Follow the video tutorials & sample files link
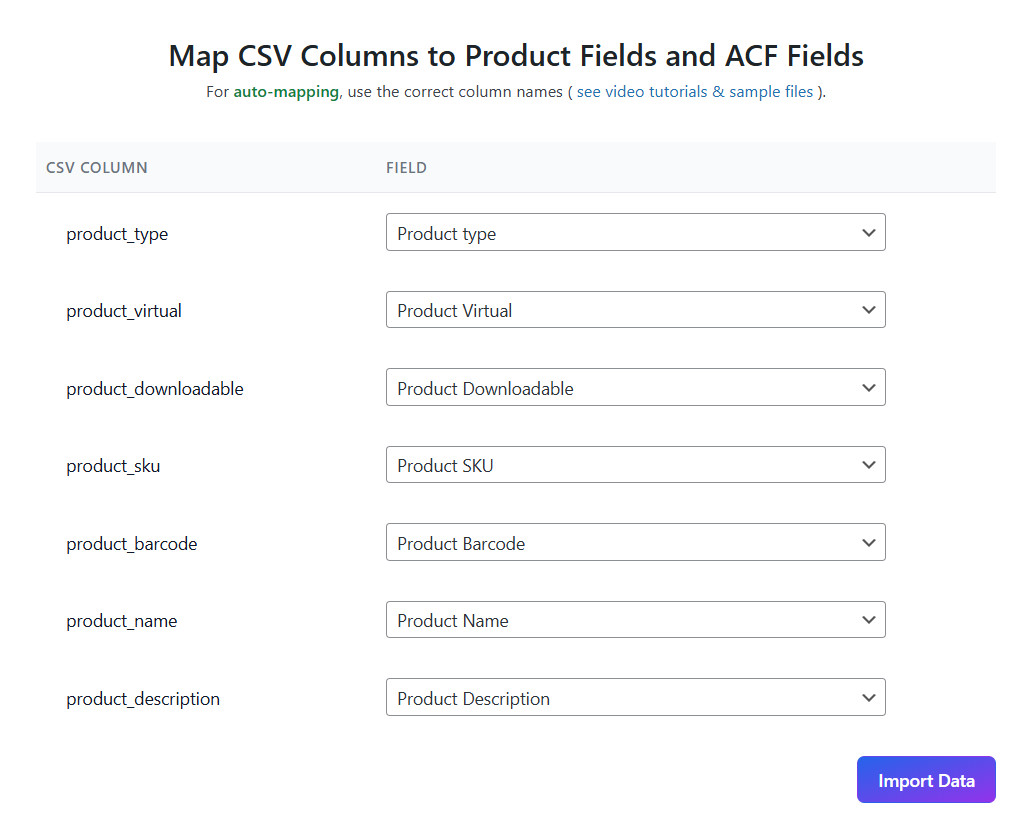This screenshot has width=1033, height=835. pyautogui.click(x=695, y=92)
